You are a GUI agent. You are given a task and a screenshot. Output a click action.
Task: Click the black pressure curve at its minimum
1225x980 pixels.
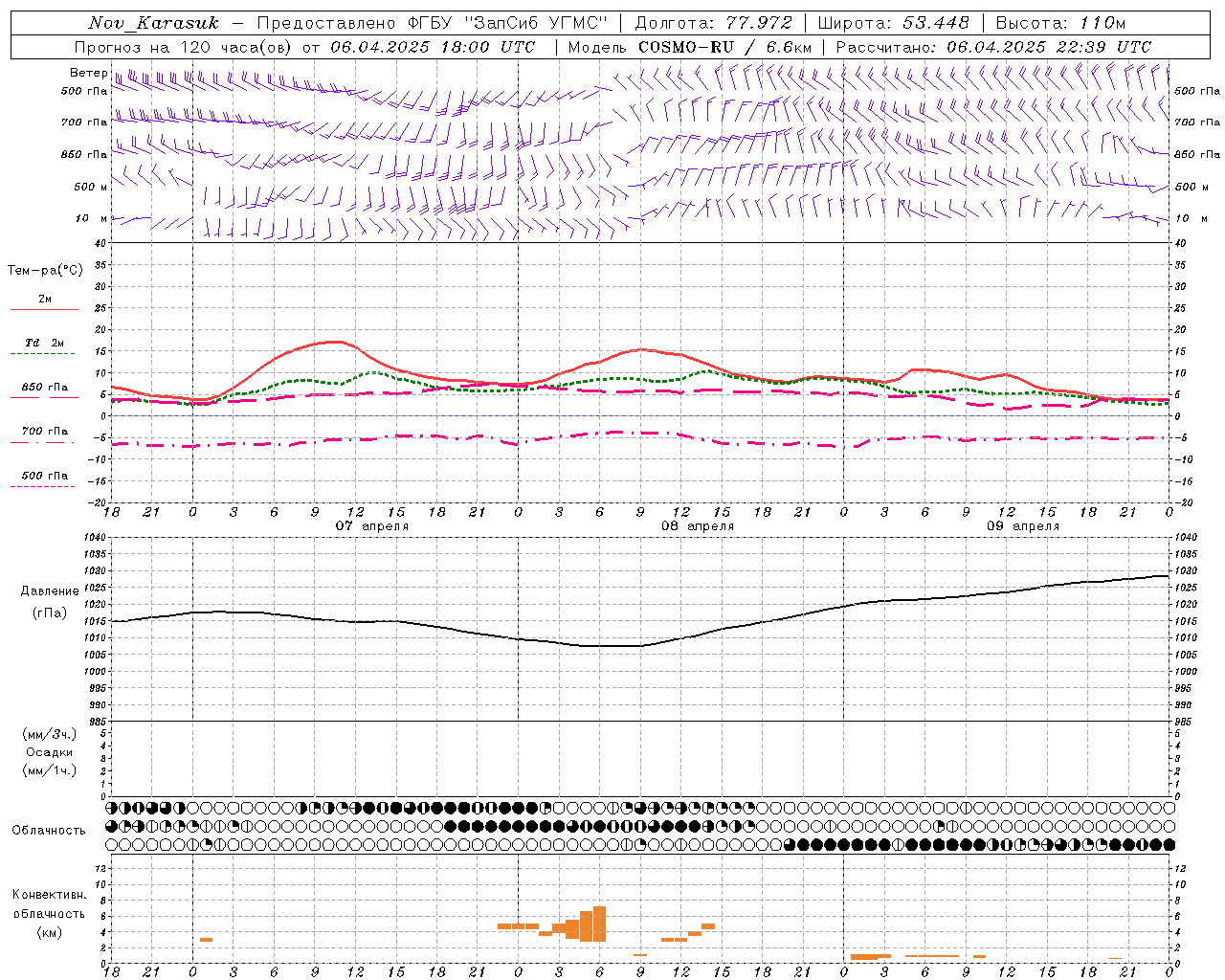(612, 646)
